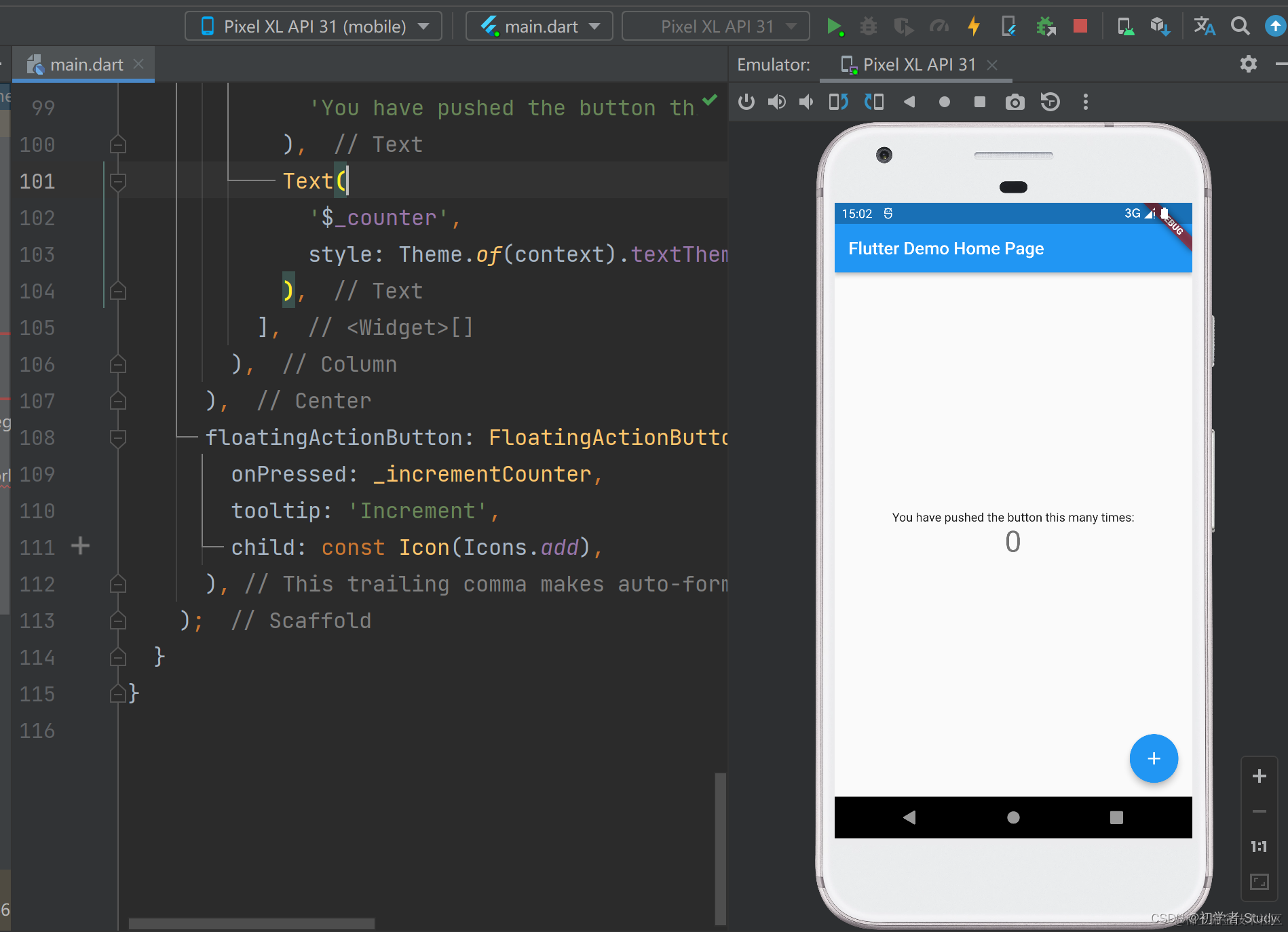1288x932 pixels.
Task: Toggle the fold marker at line 115
Action: [118, 694]
